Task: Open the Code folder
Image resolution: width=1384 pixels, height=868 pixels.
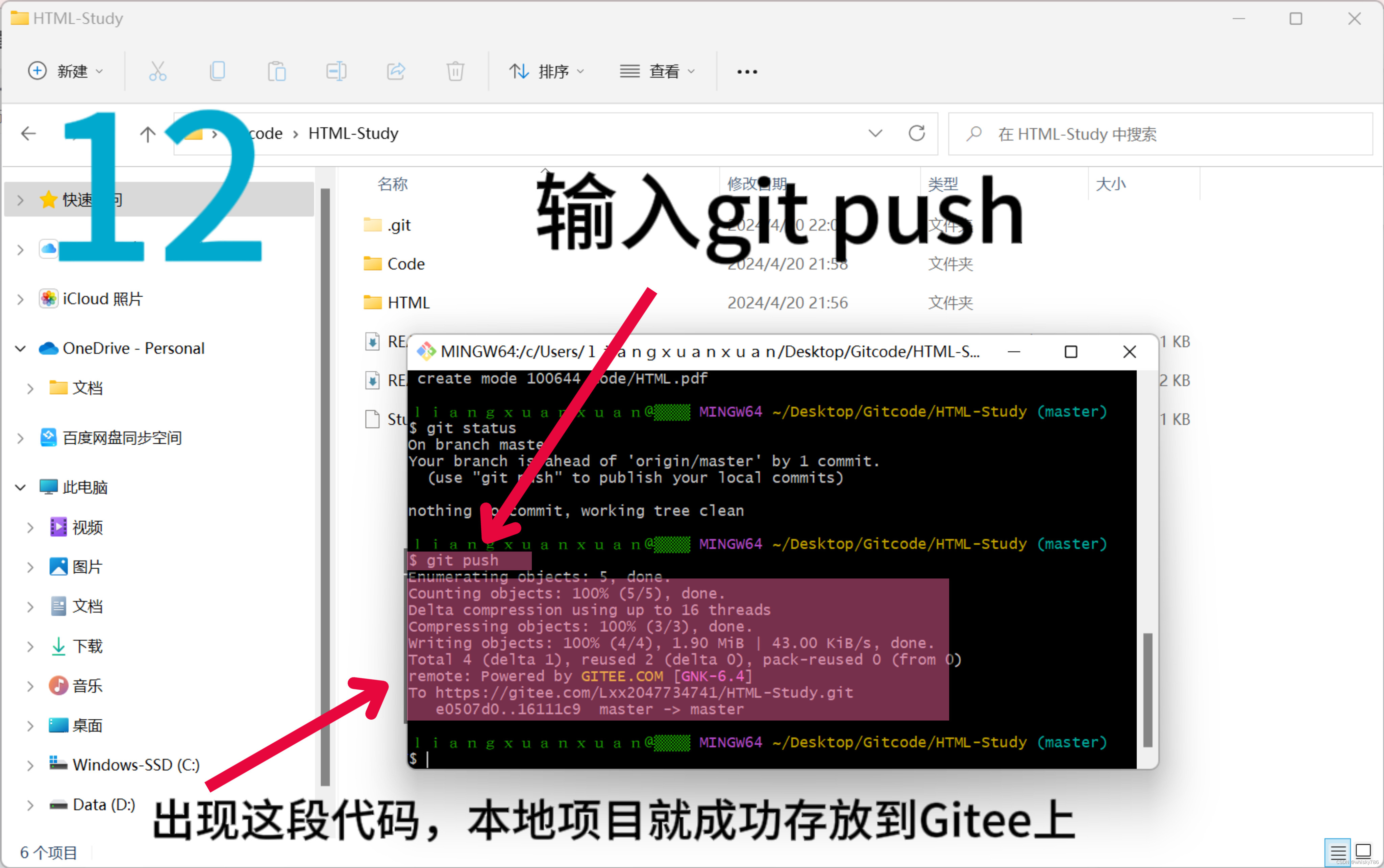Action: click(x=405, y=264)
